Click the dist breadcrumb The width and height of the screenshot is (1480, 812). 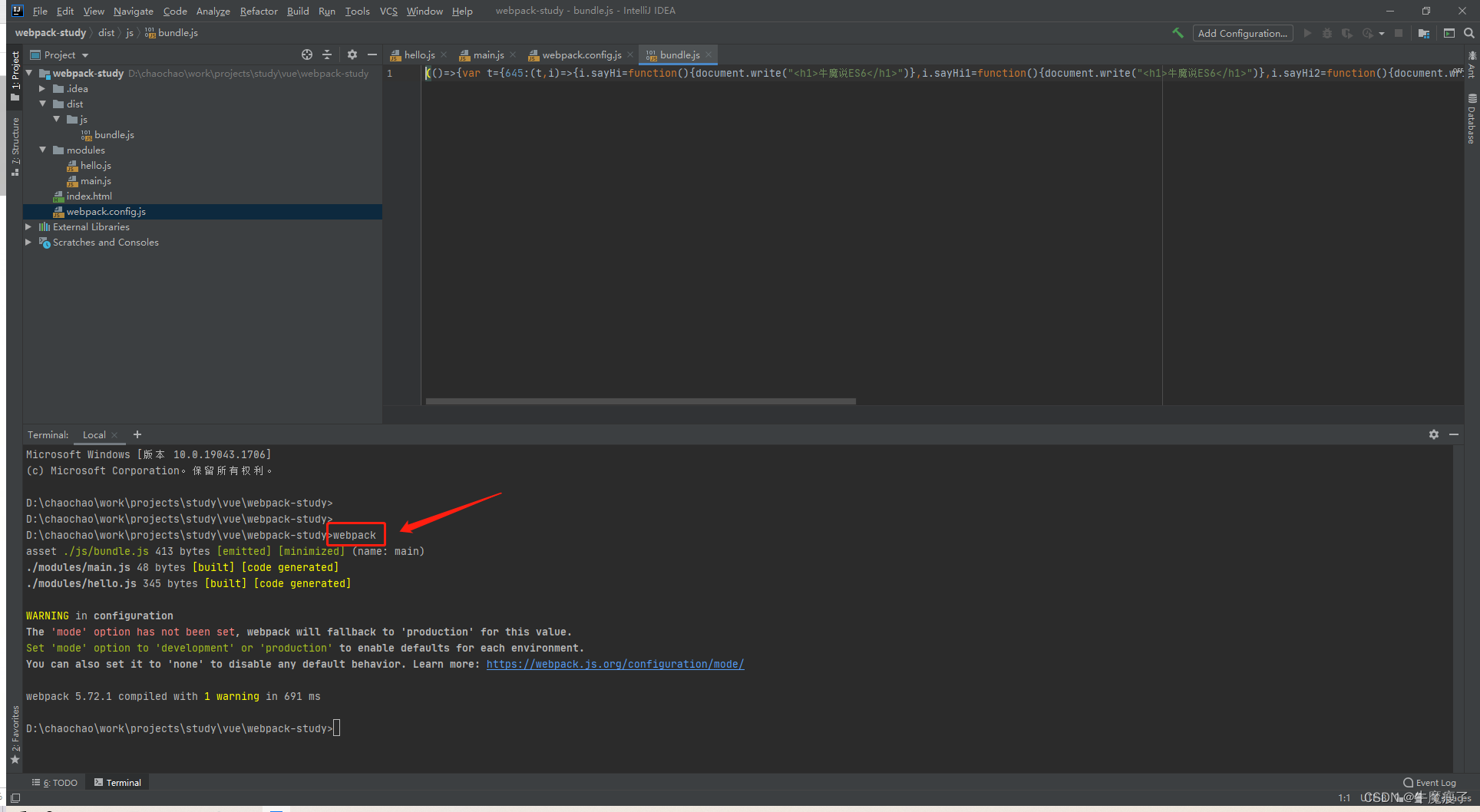(x=106, y=32)
